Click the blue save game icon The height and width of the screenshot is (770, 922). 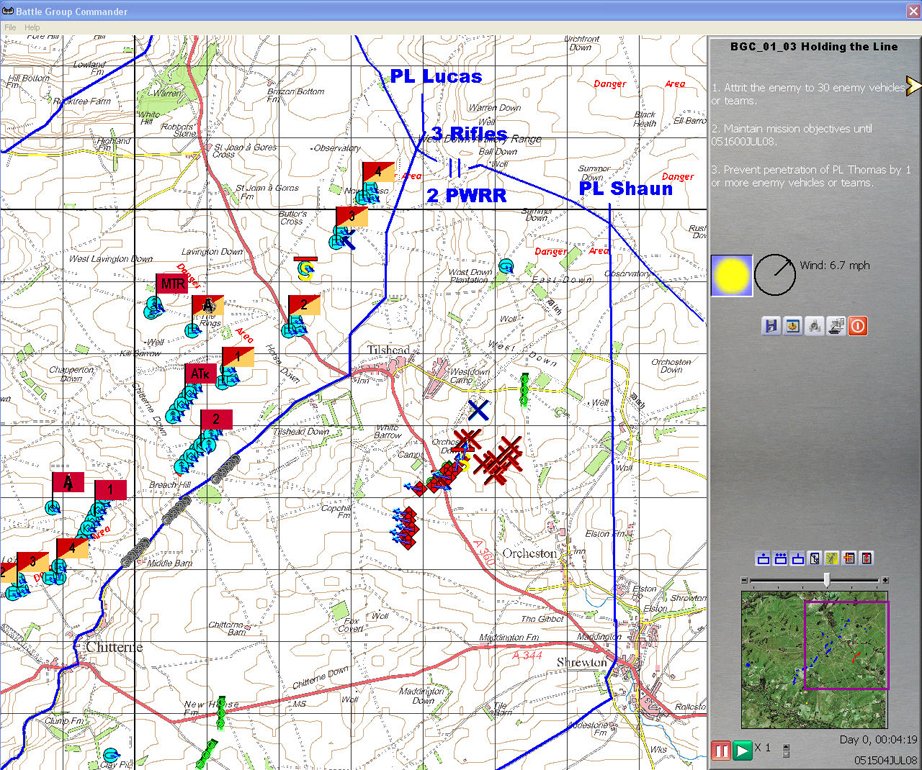click(771, 326)
